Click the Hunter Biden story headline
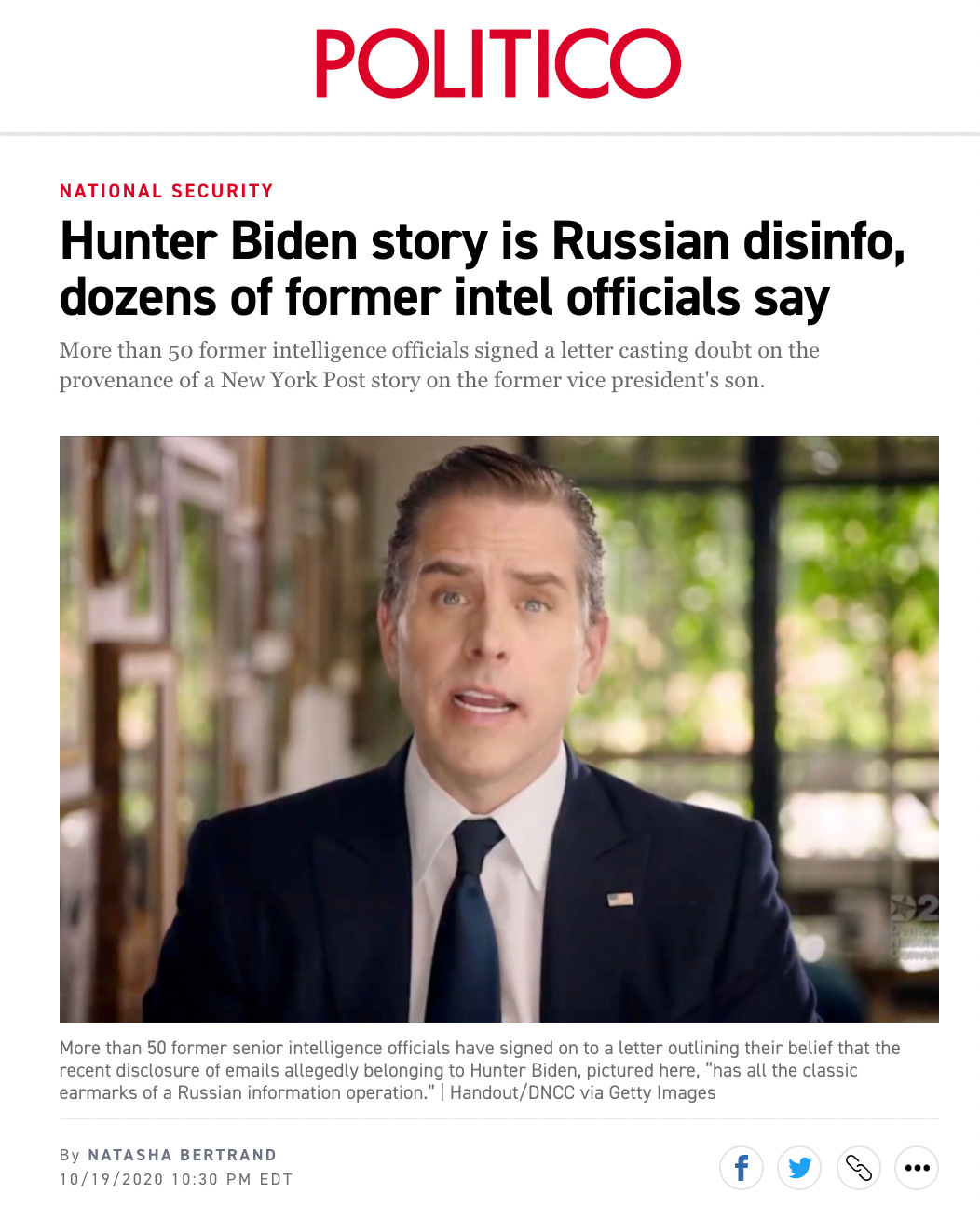 [483, 270]
